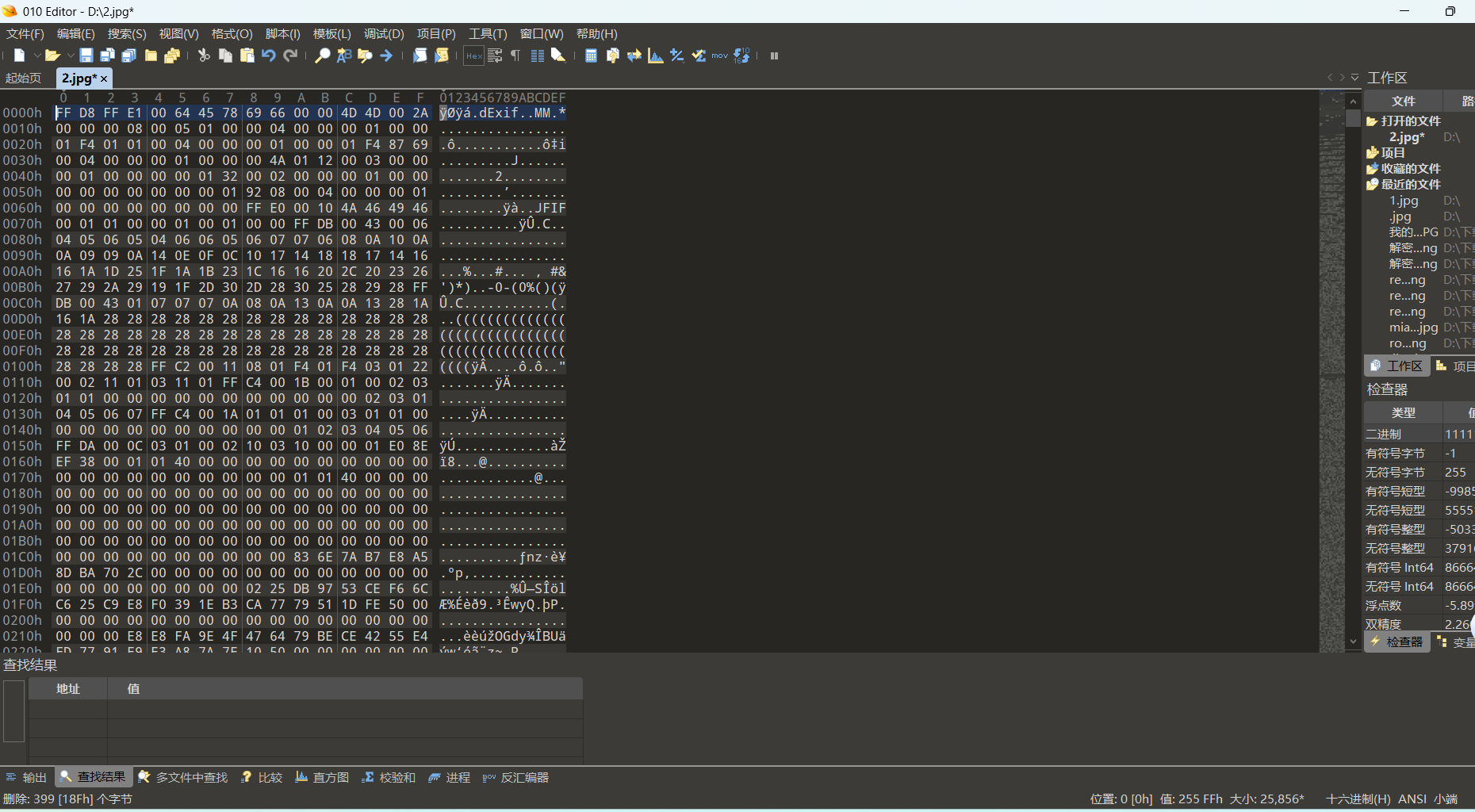
Task: Switch to the 输出 bottom tab
Action: [27, 777]
